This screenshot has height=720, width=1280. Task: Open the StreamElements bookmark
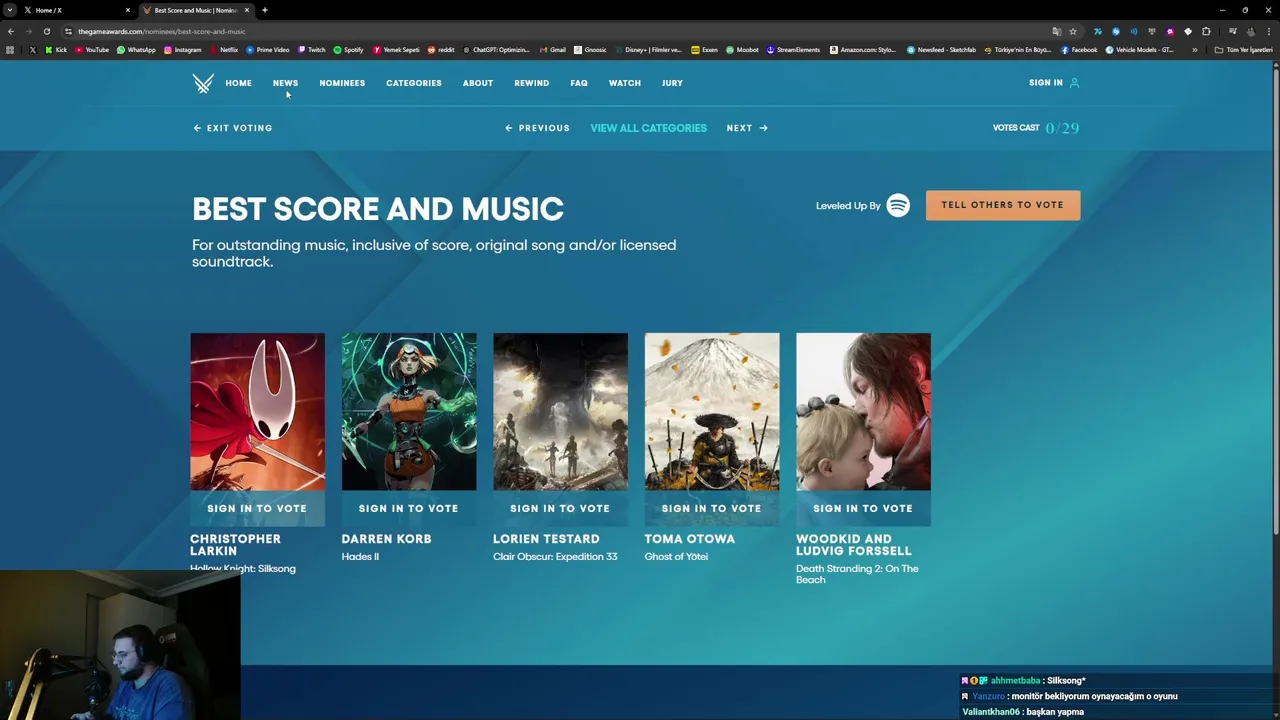click(793, 50)
